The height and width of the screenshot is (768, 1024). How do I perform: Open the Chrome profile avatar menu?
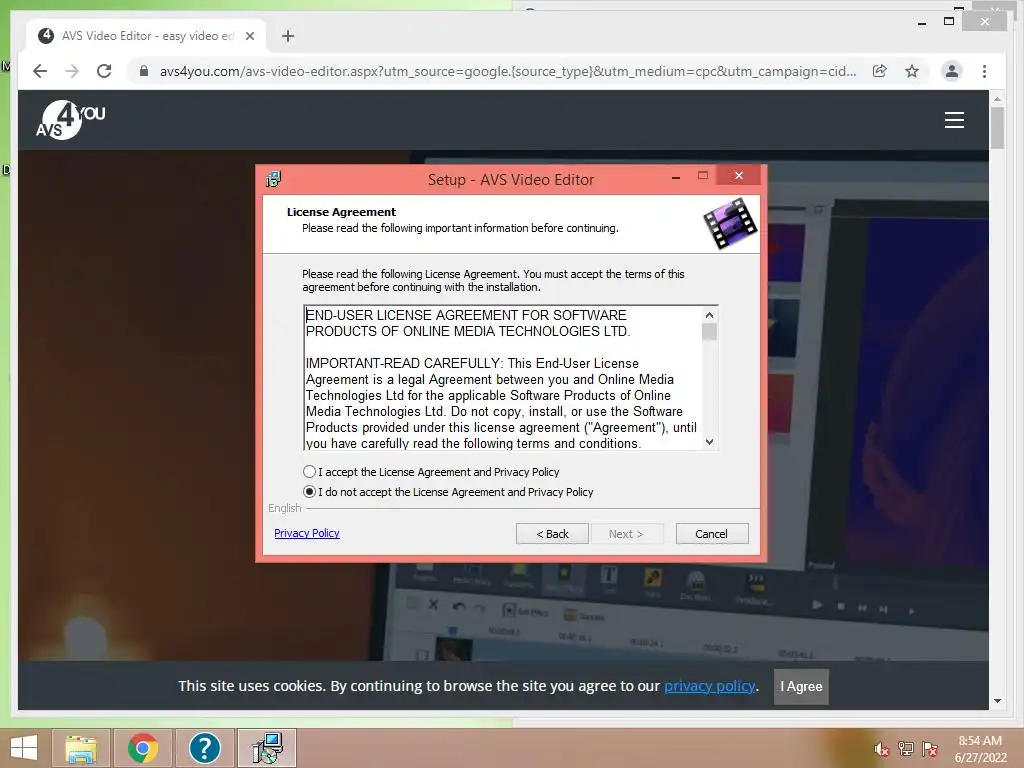point(952,71)
